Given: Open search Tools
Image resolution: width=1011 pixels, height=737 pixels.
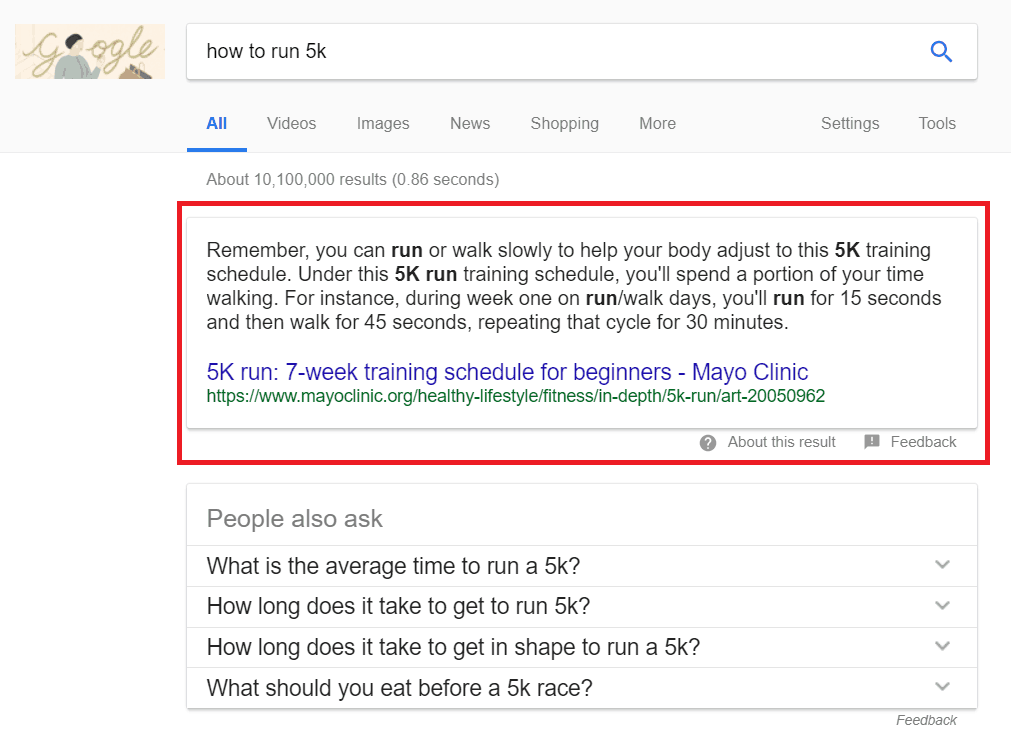Looking at the screenshot, I should [937, 124].
